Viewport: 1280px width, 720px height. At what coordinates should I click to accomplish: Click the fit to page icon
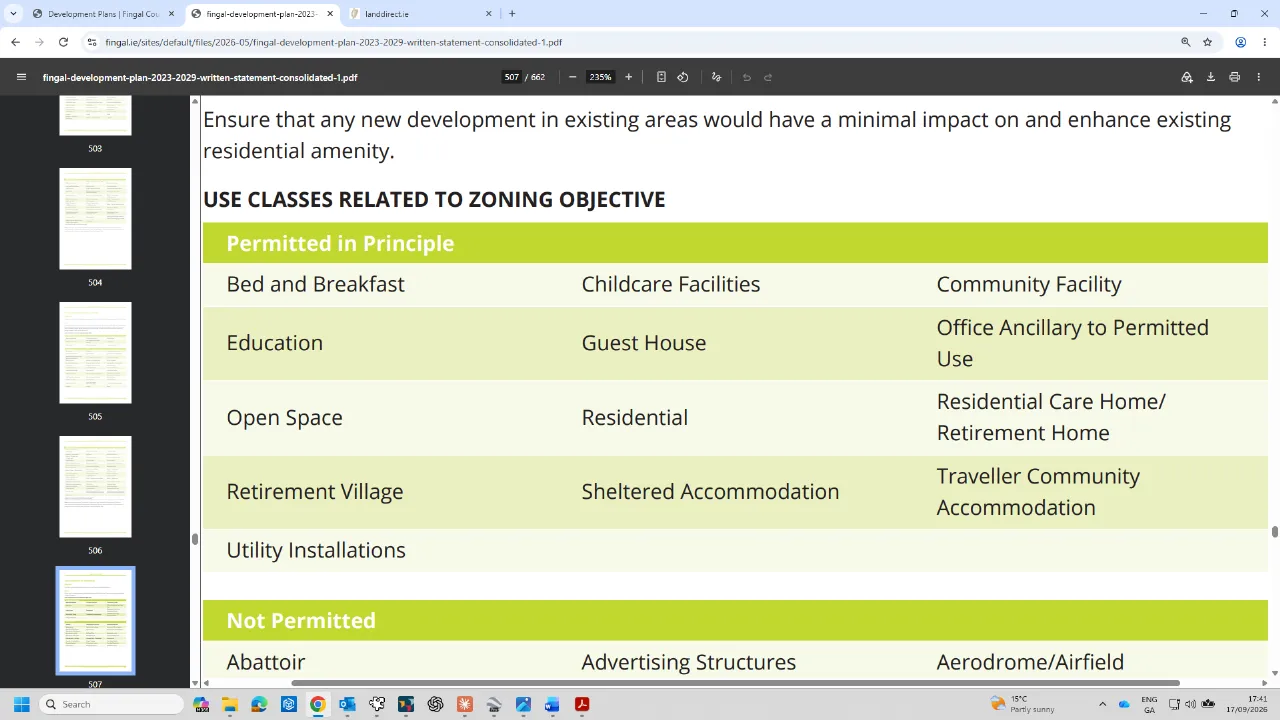[661, 77]
